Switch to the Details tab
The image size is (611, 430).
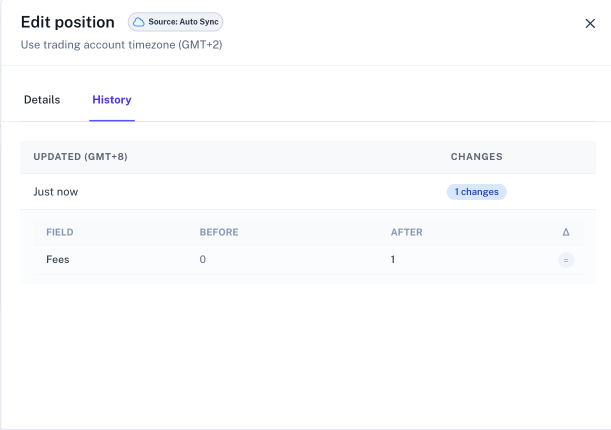pyautogui.click(x=42, y=100)
